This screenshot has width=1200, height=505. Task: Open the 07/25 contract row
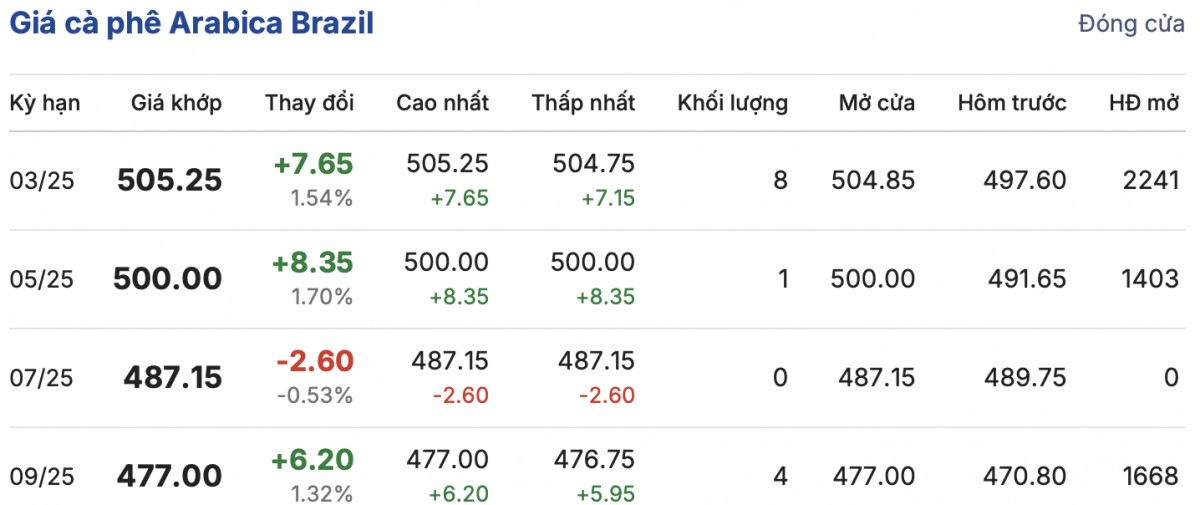pyautogui.click(x=42, y=377)
